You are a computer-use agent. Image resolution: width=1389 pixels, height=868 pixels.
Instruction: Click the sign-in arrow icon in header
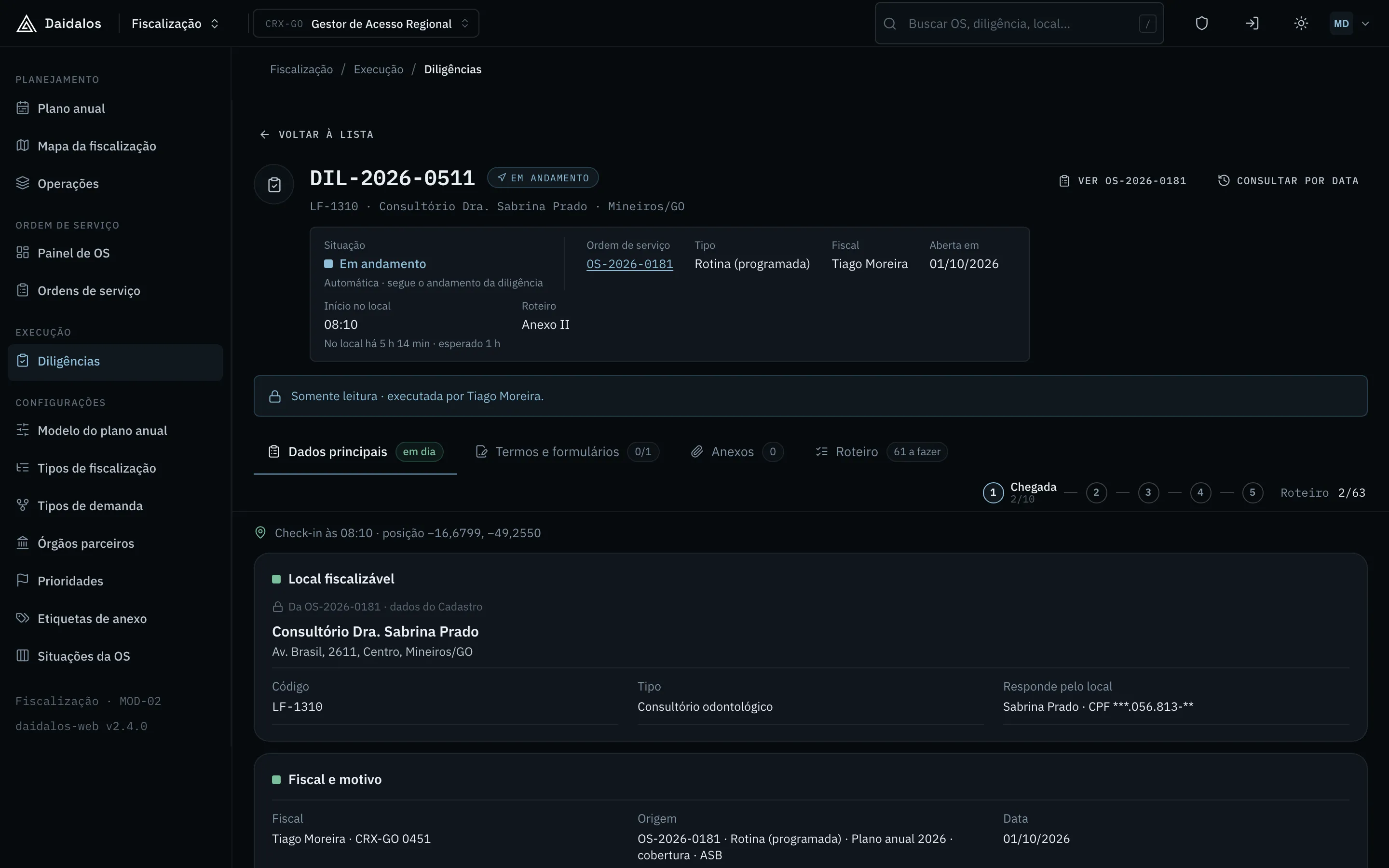pyautogui.click(x=1252, y=24)
